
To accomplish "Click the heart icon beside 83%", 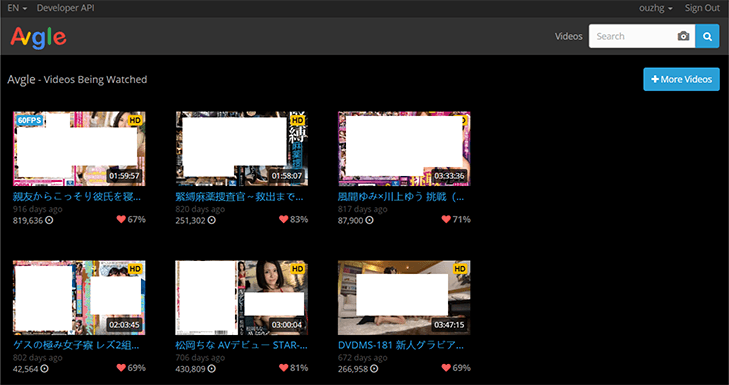I will 284,219.
